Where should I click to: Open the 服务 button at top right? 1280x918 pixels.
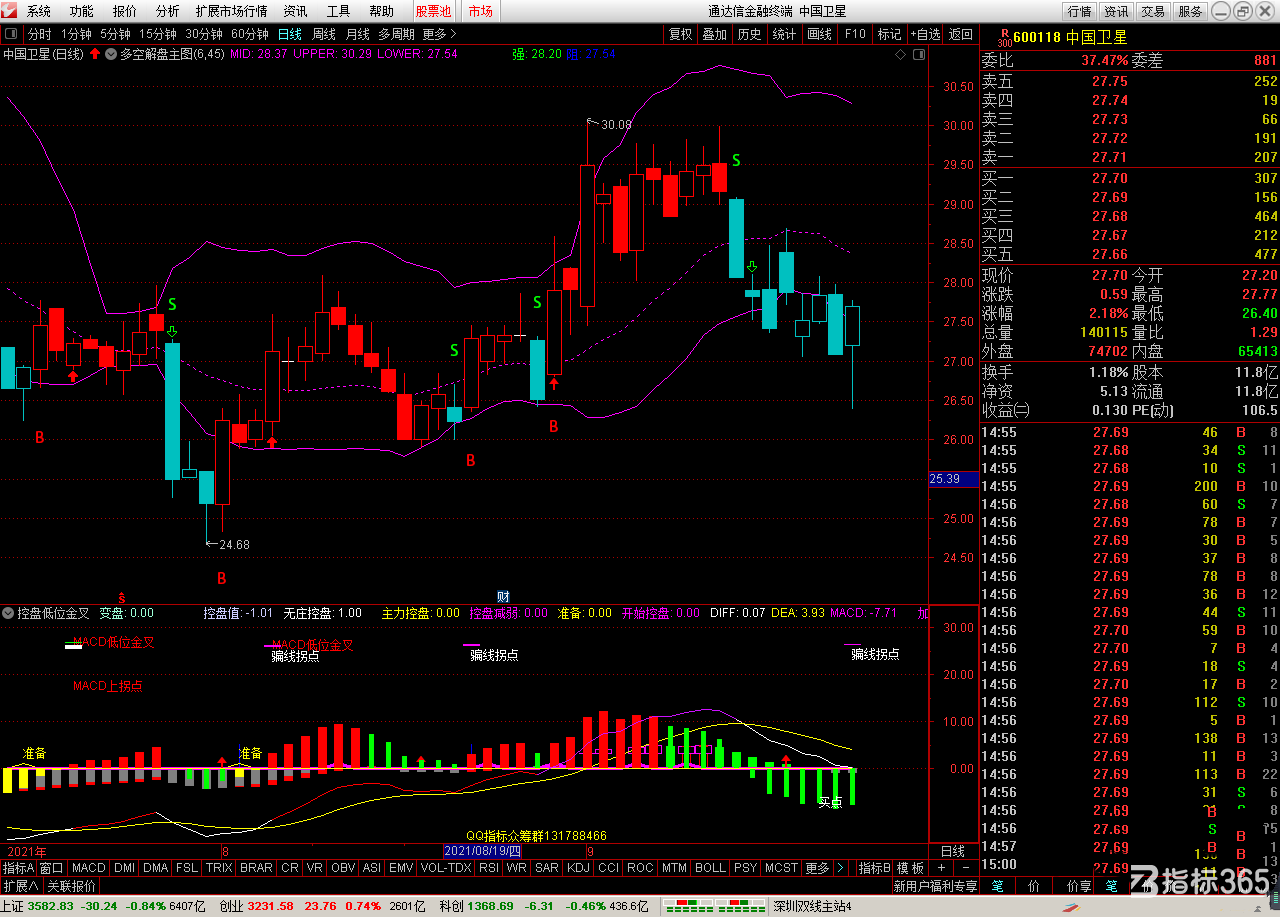(1190, 11)
